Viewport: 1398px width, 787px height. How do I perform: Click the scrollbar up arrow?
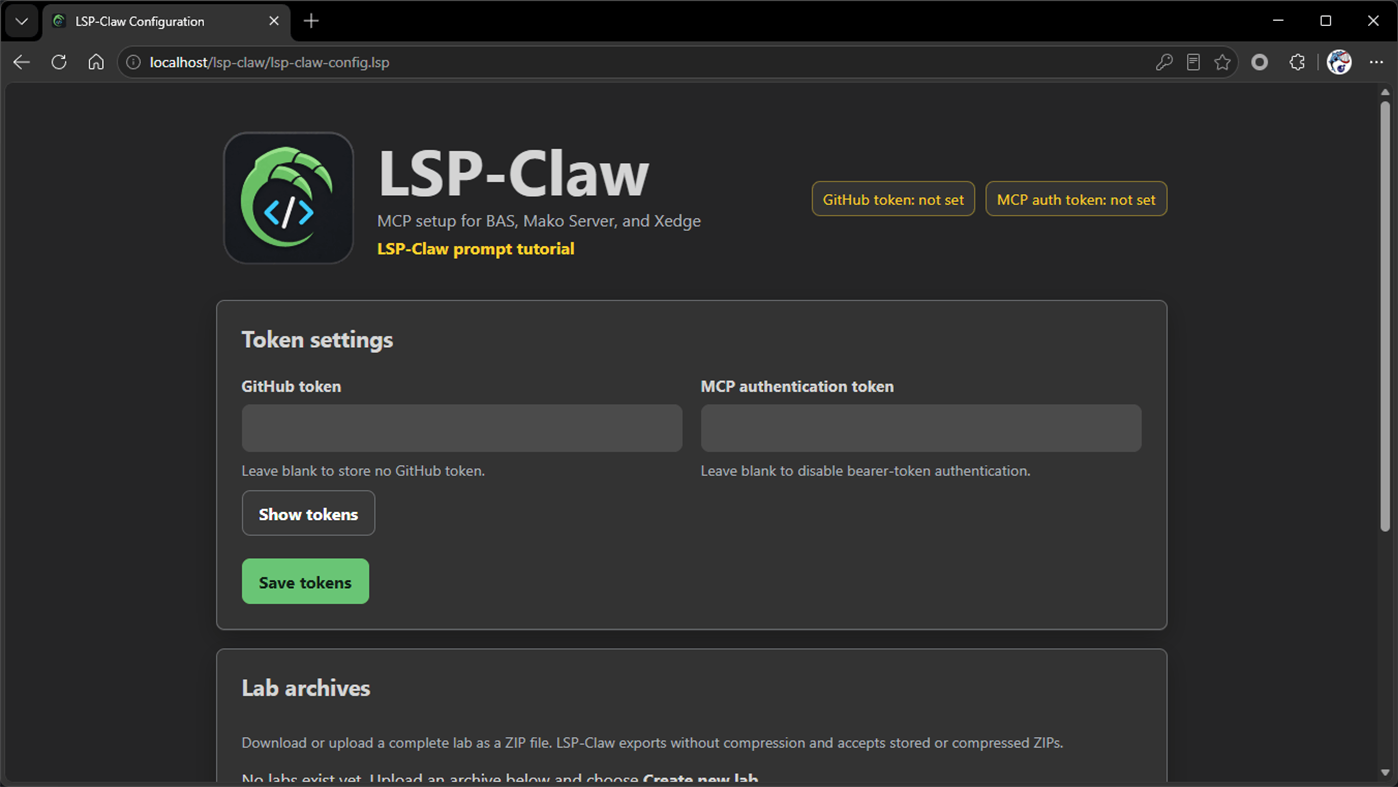[1385, 92]
